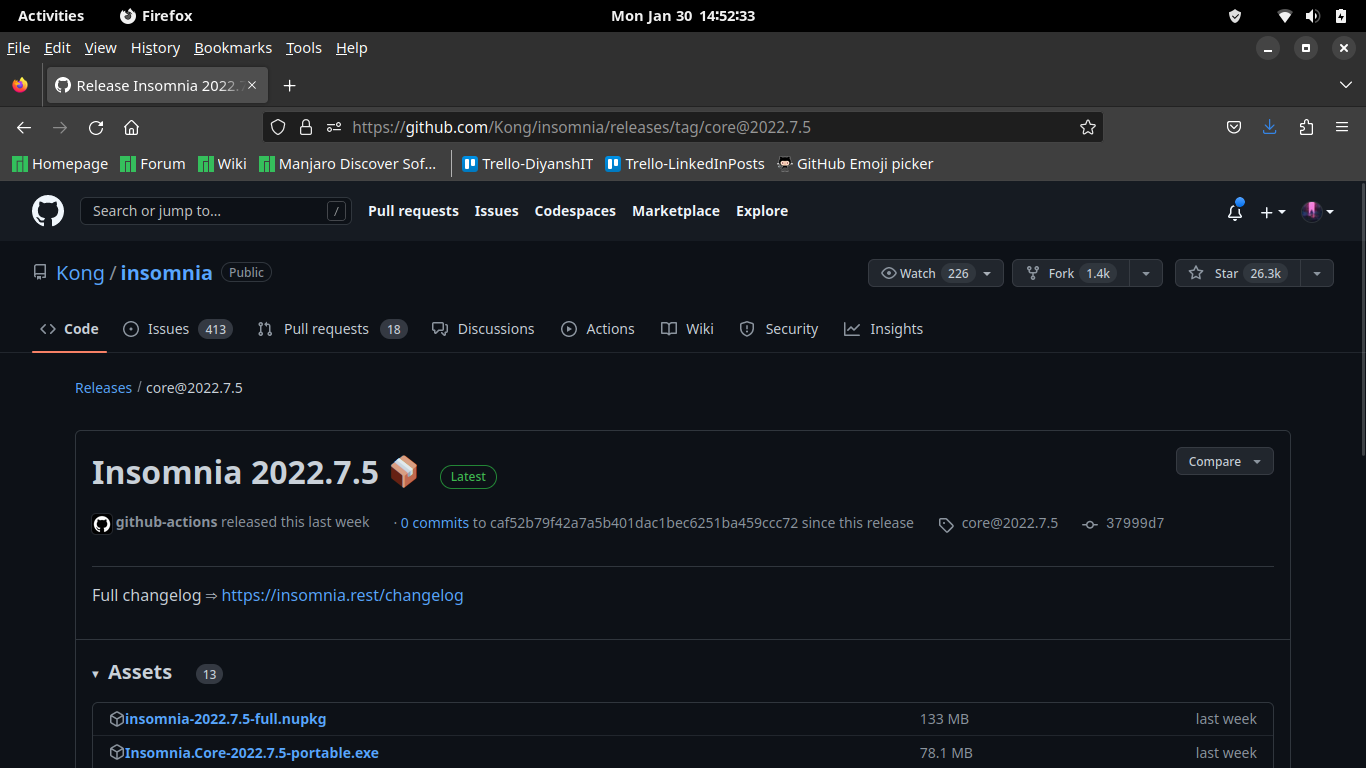Collapse the Assets section

pos(95,673)
